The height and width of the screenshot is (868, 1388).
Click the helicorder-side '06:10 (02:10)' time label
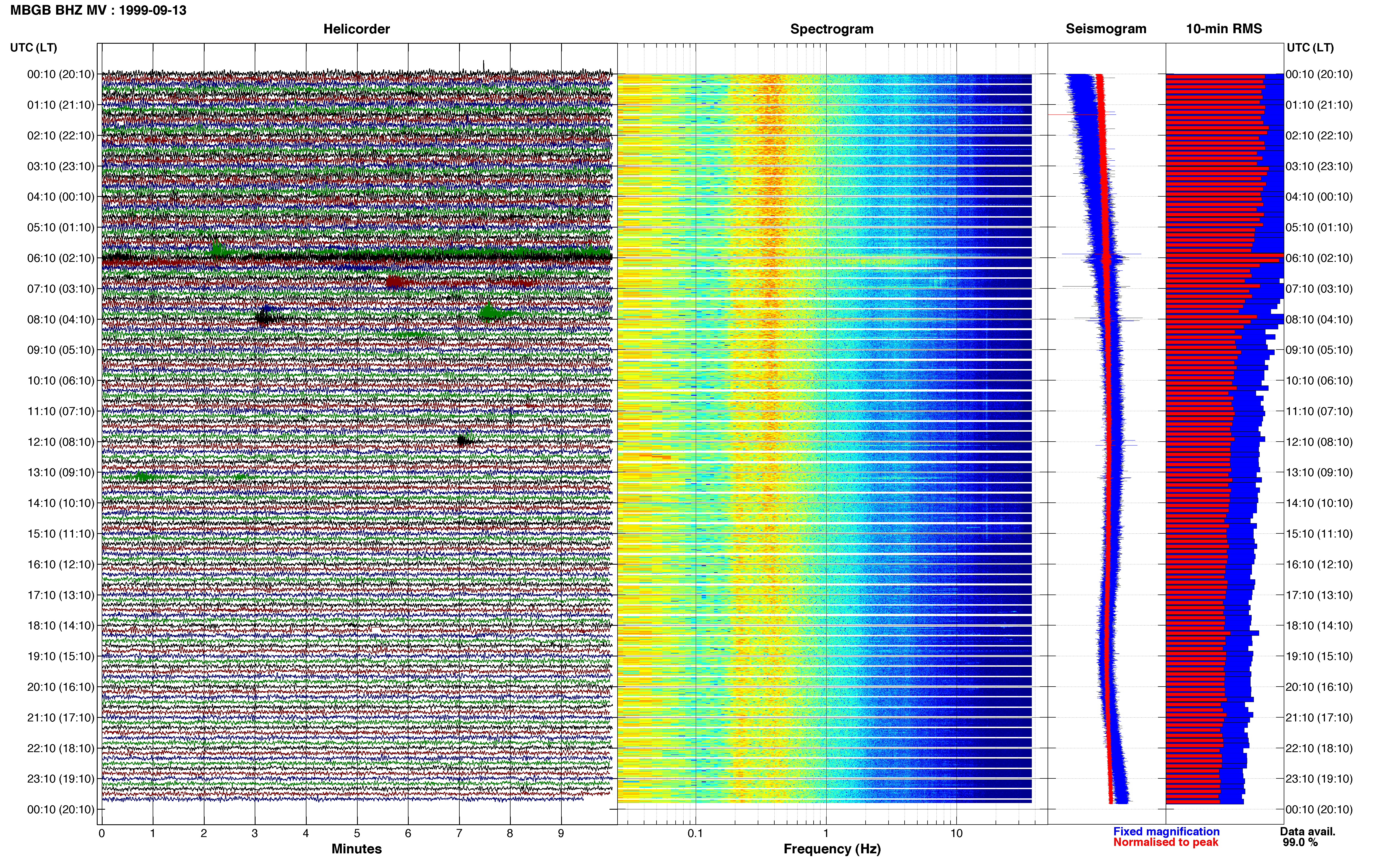click(61, 258)
